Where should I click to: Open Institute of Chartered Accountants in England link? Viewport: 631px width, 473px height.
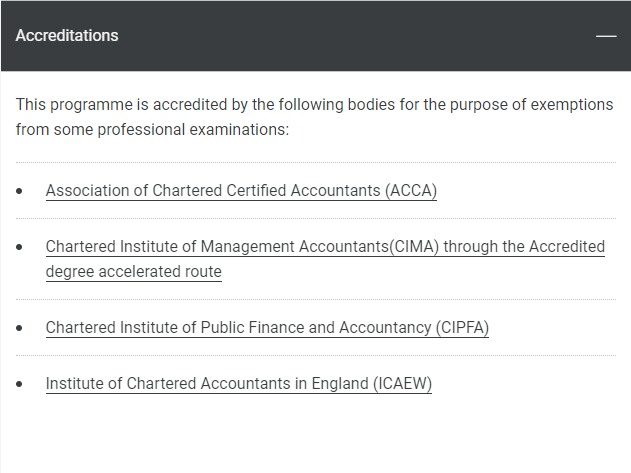(239, 383)
